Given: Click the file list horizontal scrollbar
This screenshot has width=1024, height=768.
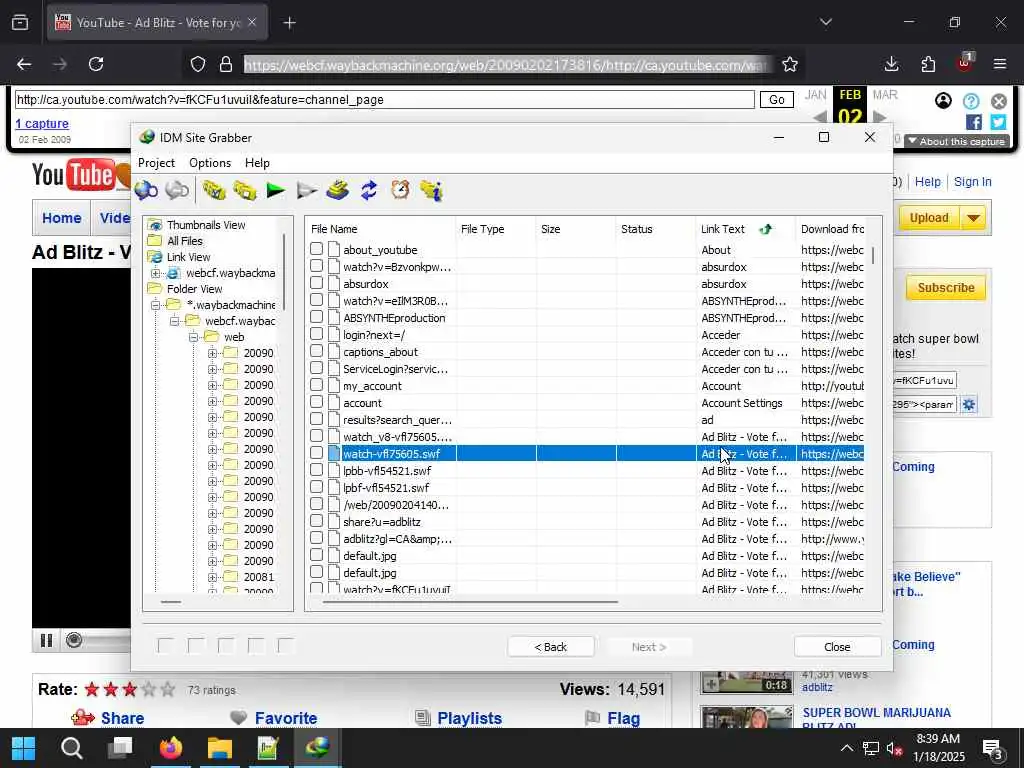Looking at the screenshot, I should [470, 601].
